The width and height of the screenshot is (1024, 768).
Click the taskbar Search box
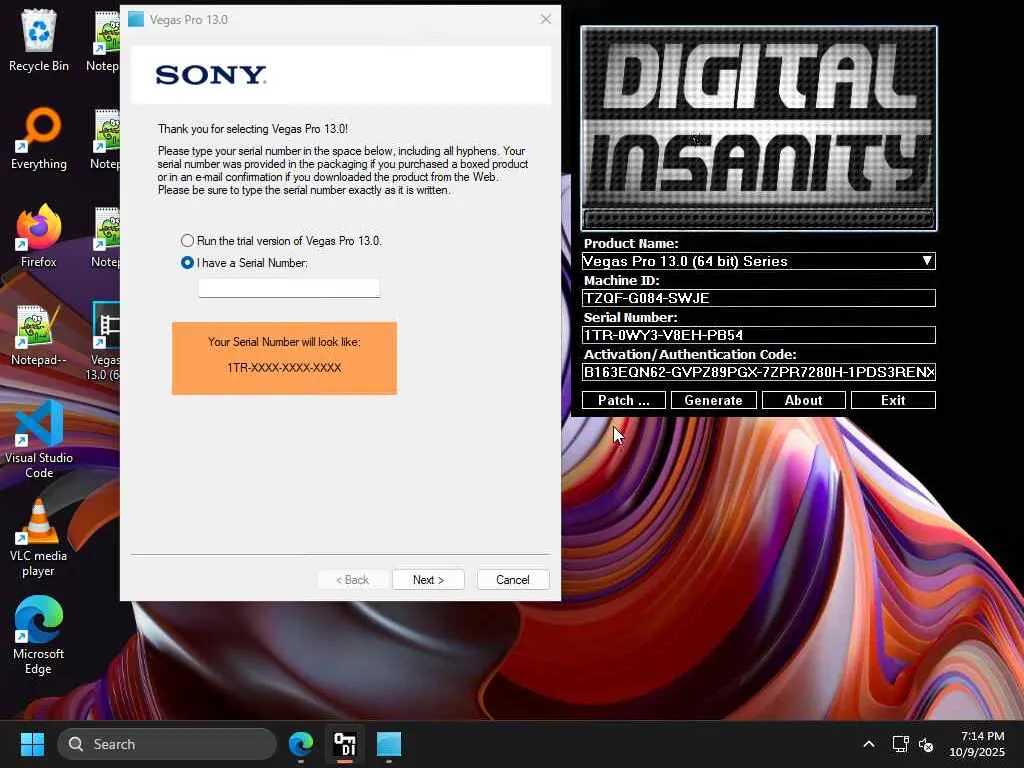click(x=167, y=744)
